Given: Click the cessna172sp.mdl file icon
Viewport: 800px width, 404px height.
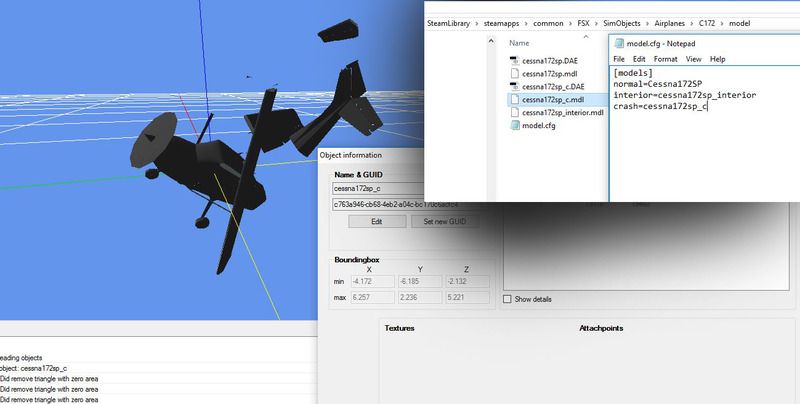Looking at the screenshot, I should tap(514, 74).
